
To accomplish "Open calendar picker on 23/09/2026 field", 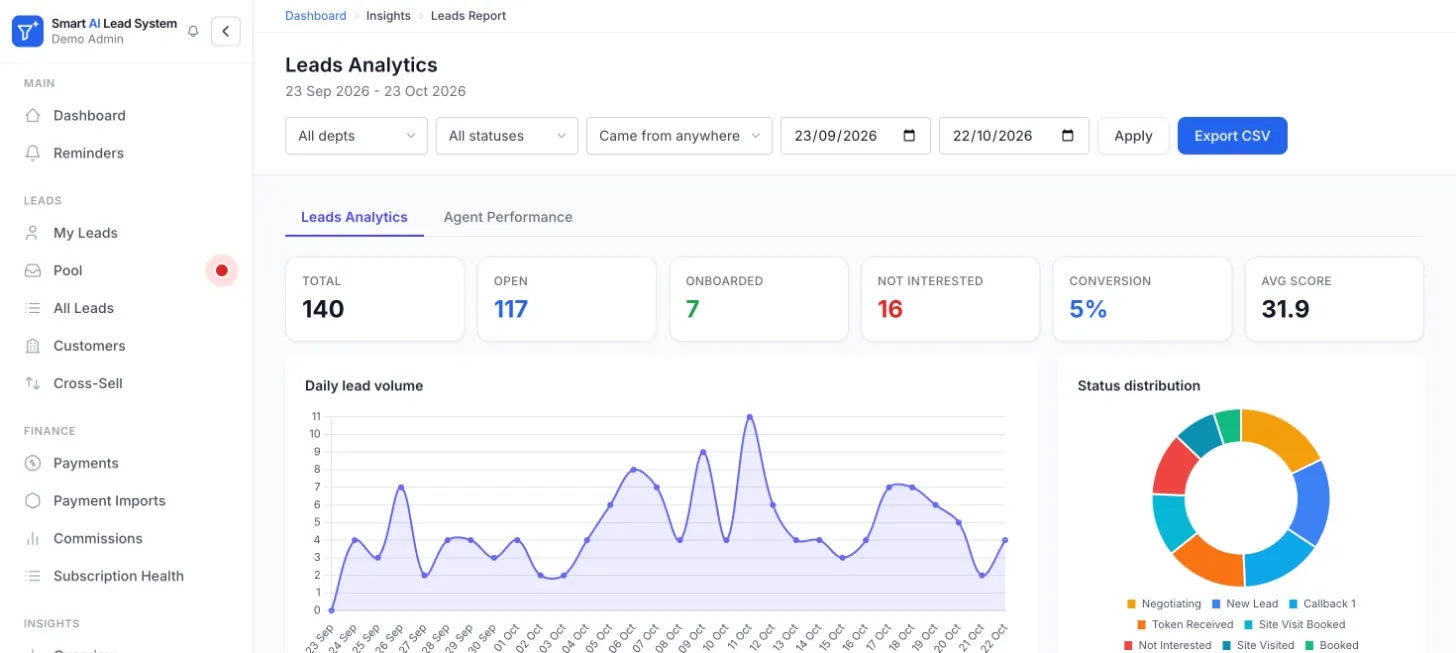I will coord(909,136).
